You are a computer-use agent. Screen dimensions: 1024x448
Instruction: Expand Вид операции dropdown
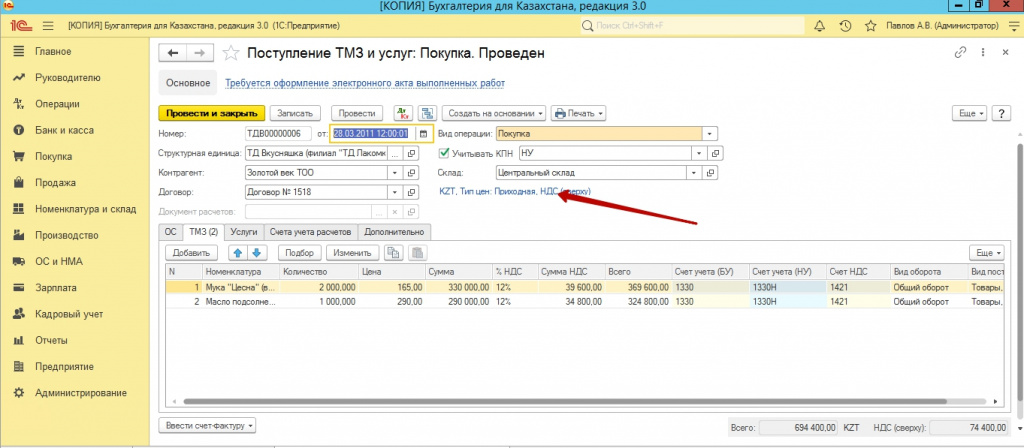pyautogui.click(x=709, y=133)
